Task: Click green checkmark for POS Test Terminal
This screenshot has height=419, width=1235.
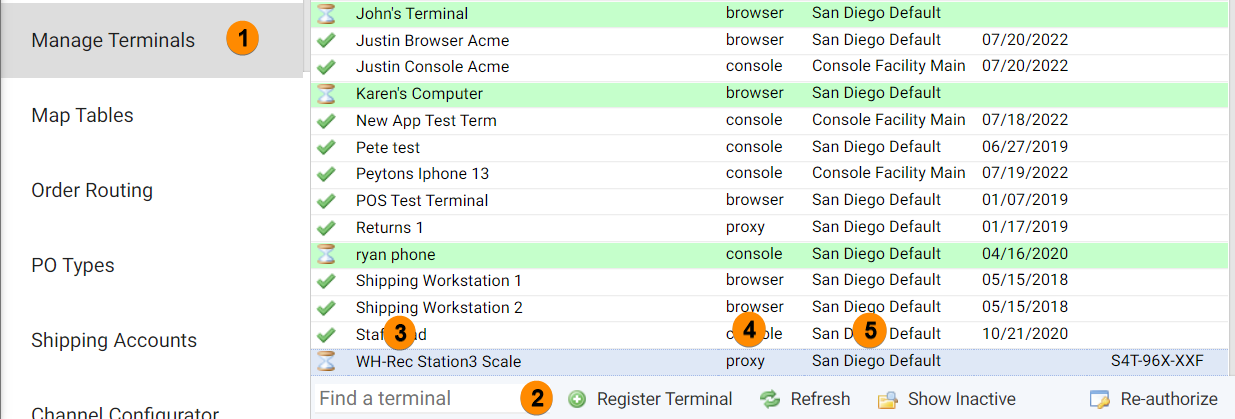Action: pos(326,201)
